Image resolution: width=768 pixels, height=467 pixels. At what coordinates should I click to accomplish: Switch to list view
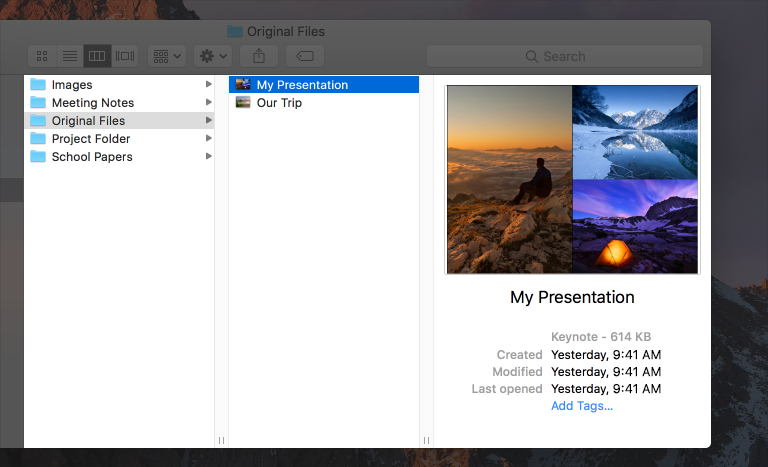pyautogui.click(x=70, y=56)
